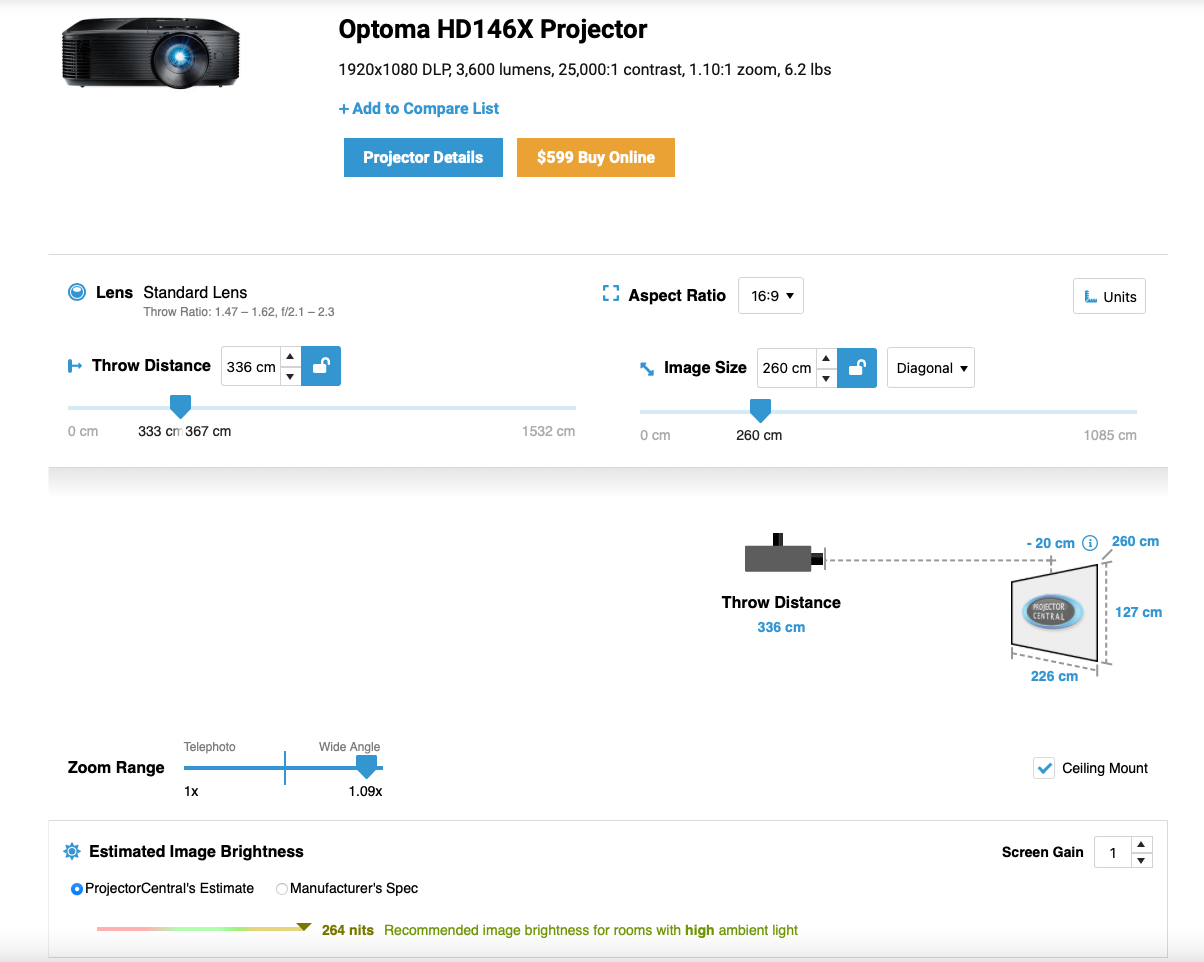Click the Optoma HD146X Projector title
The height and width of the screenshot is (962, 1204).
tap(493, 29)
